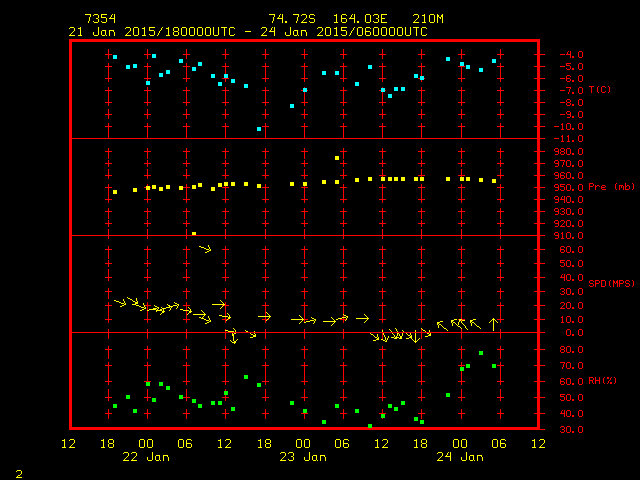Screen dimensions: 640x480
Task: Click the lowest cyan temperature point near -10
Action: pos(259,129)
